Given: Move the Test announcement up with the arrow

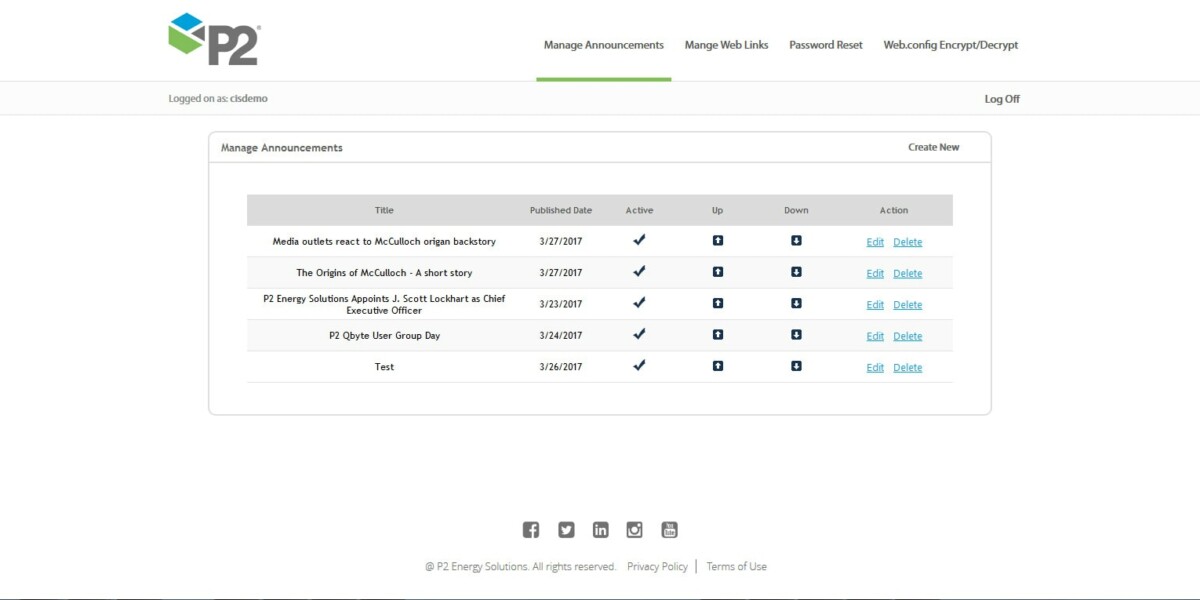Looking at the screenshot, I should 717,366.
